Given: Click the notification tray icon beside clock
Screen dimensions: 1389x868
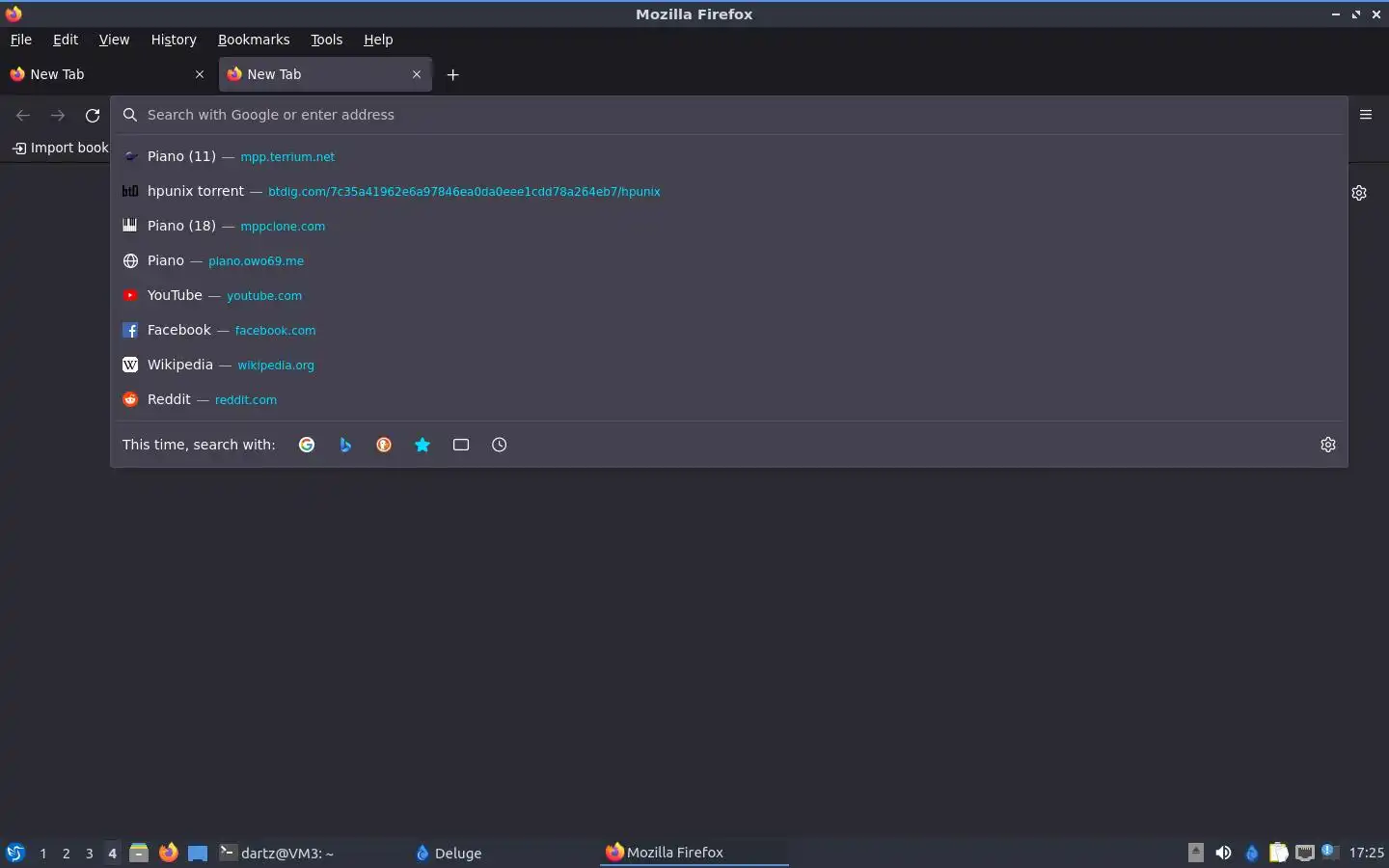Looking at the screenshot, I should coord(1330,852).
